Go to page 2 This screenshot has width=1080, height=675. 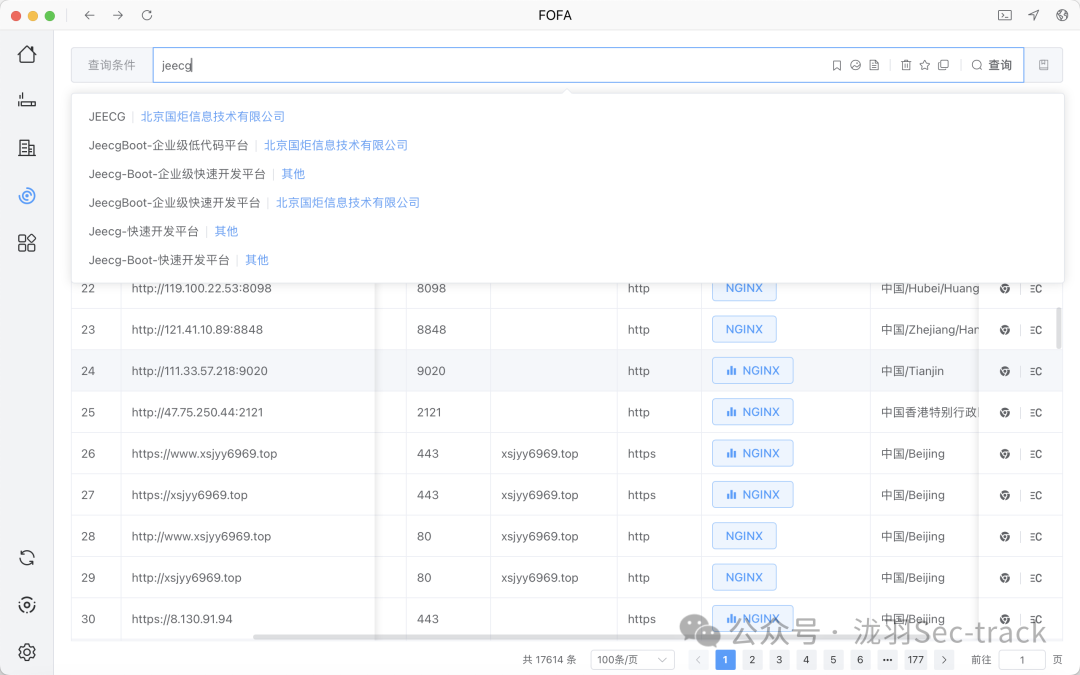[x=752, y=660]
